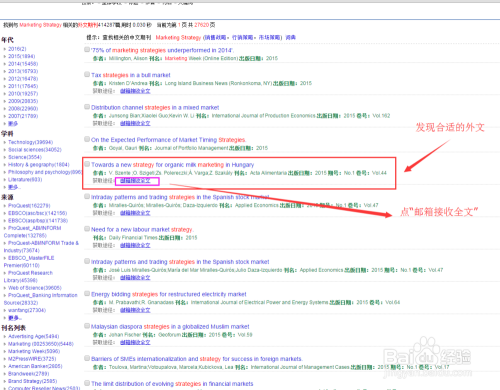Open Malaysian diaspora strategies in globalized Muslim market

click(x=170, y=327)
